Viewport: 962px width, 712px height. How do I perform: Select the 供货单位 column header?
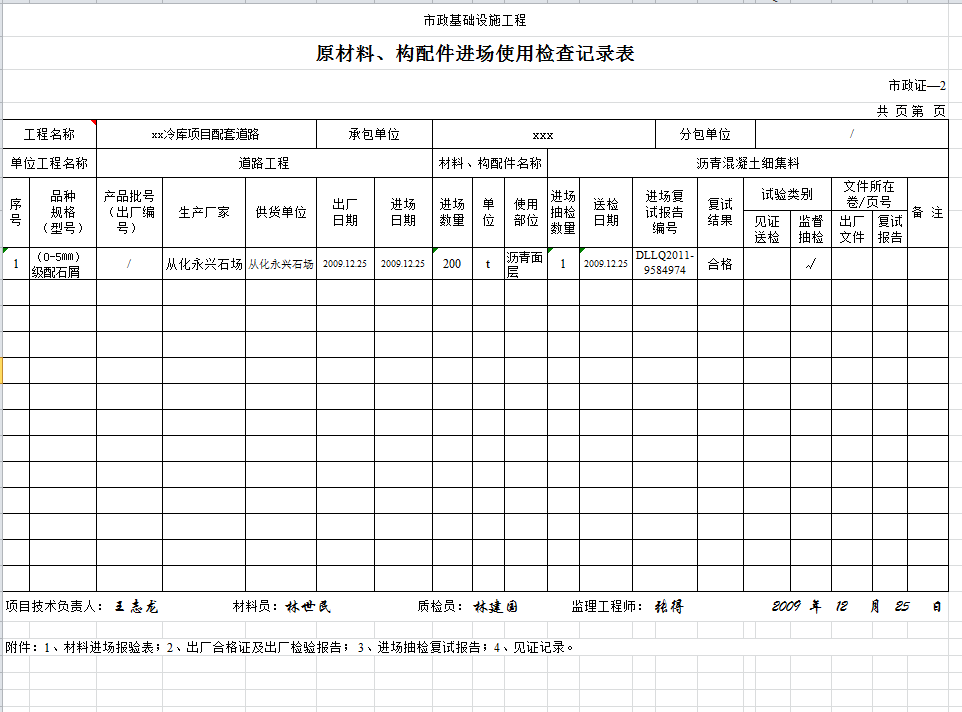pyautogui.click(x=281, y=212)
